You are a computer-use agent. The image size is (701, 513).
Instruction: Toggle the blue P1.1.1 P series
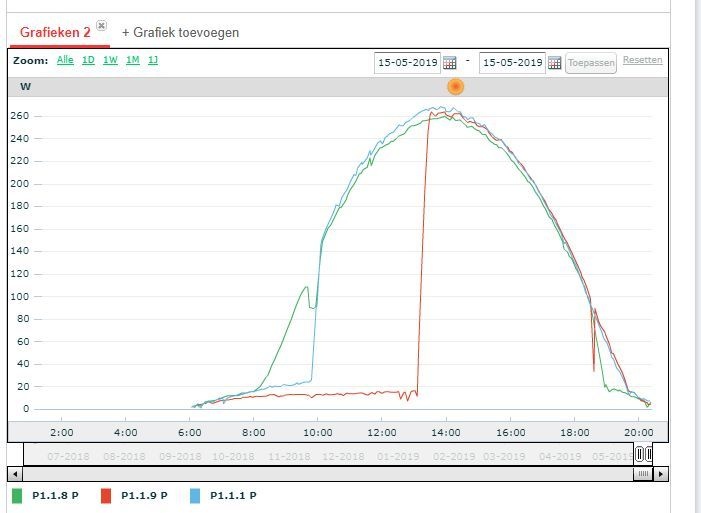(x=194, y=496)
